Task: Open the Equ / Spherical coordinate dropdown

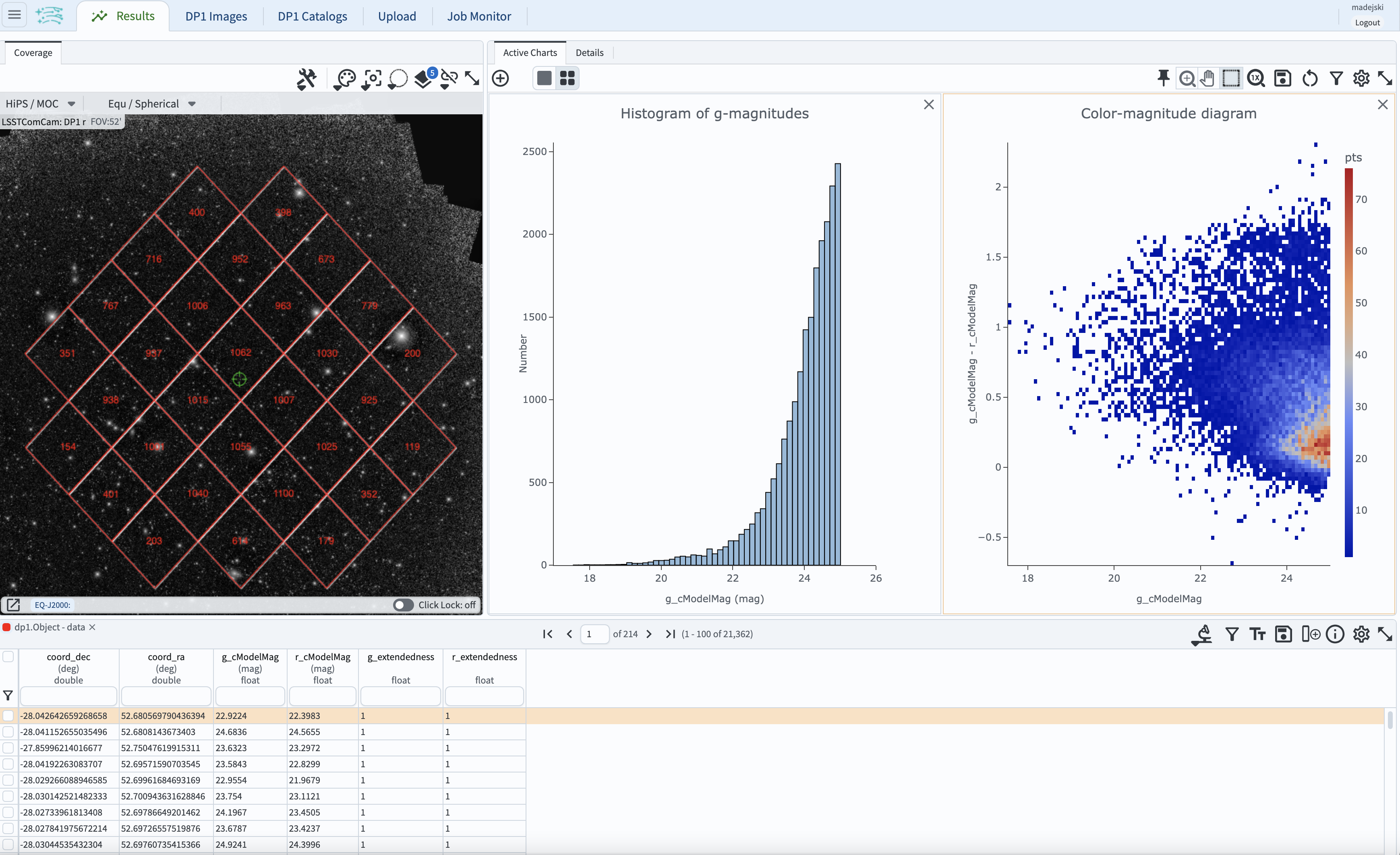Action: [x=151, y=103]
